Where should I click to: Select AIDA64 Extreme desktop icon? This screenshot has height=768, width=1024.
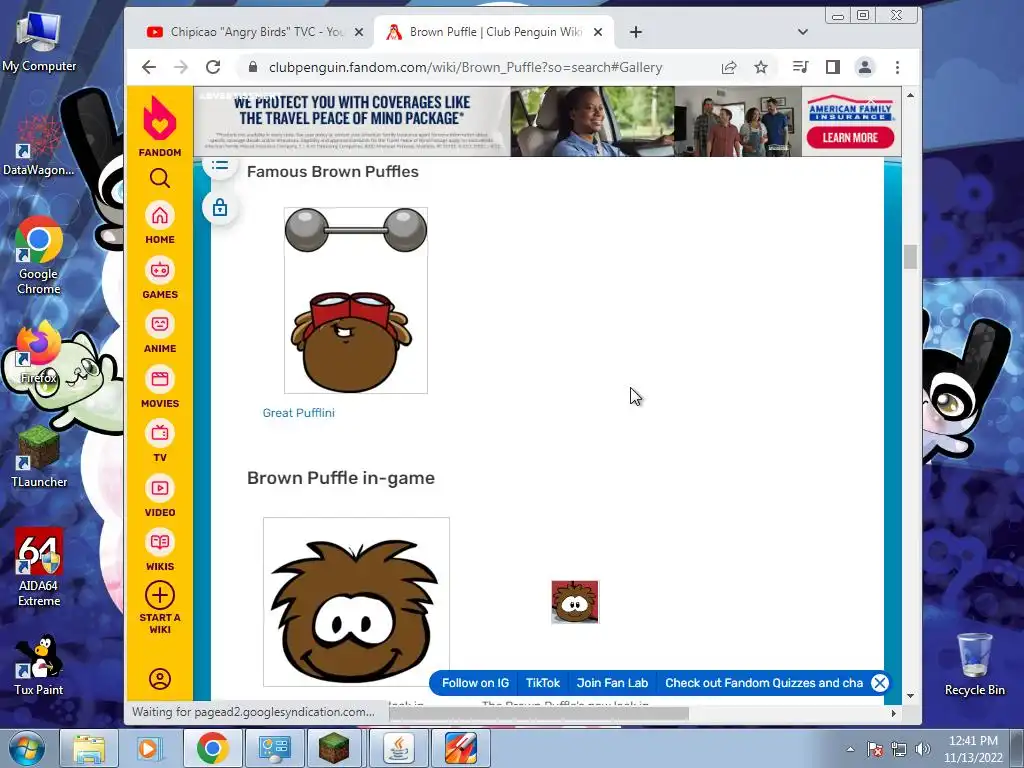click(39, 568)
